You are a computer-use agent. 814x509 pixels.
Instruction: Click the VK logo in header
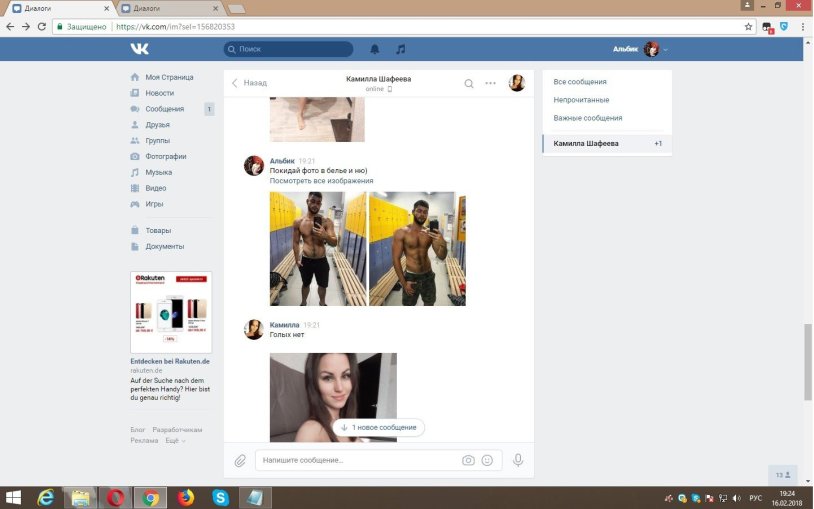pos(139,49)
